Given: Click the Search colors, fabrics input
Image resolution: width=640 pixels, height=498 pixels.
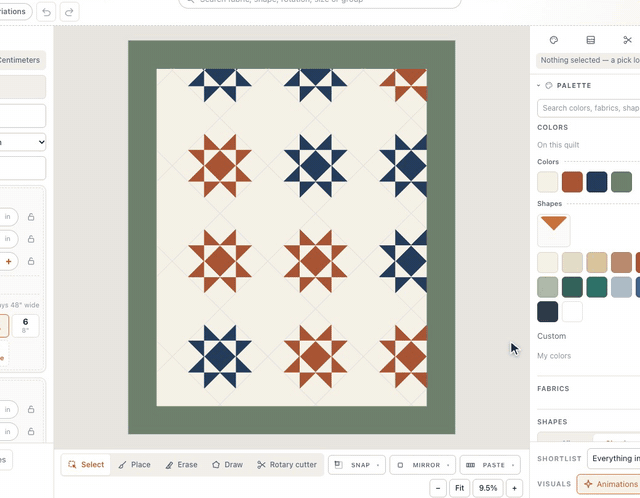Looking at the screenshot, I should [589, 108].
